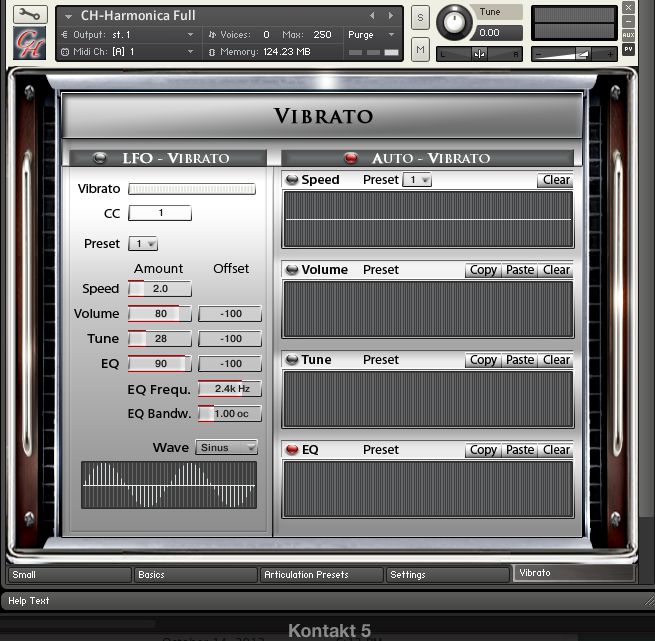Select previous instrument with left arrow

click(372, 16)
